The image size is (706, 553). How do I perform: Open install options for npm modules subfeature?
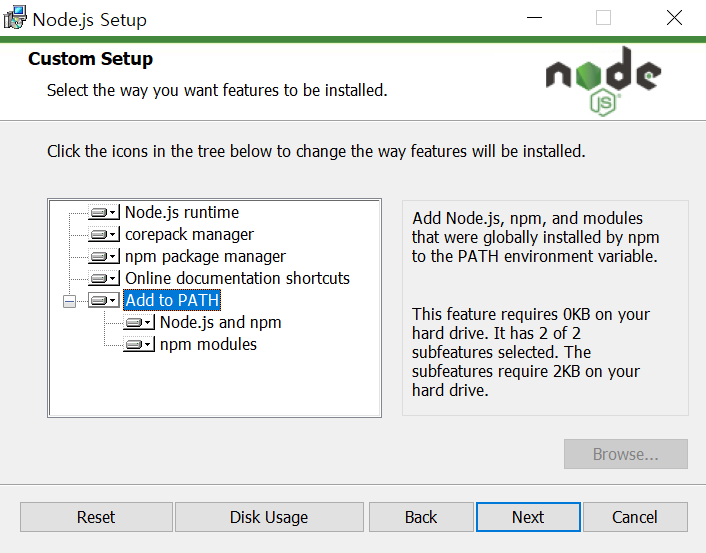[139, 344]
